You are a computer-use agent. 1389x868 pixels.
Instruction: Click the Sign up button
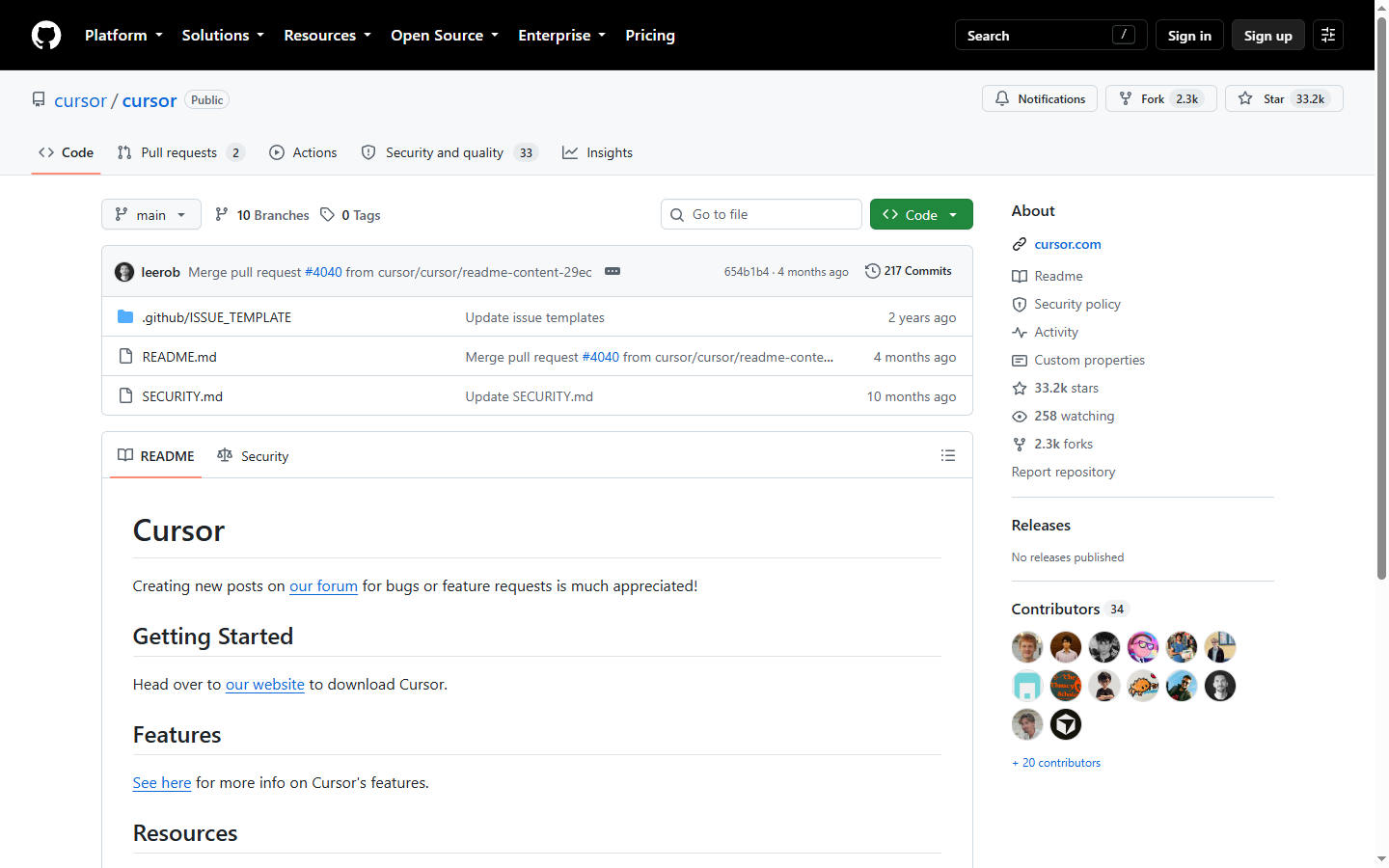tap(1268, 36)
